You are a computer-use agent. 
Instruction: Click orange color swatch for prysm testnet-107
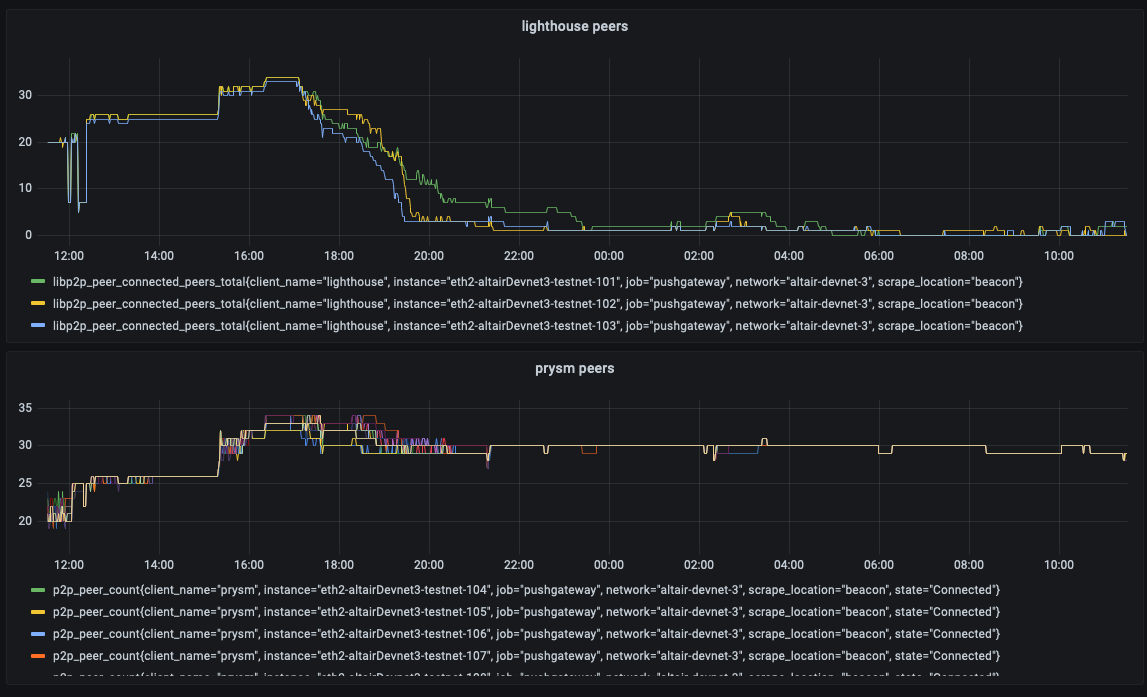[39, 656]
